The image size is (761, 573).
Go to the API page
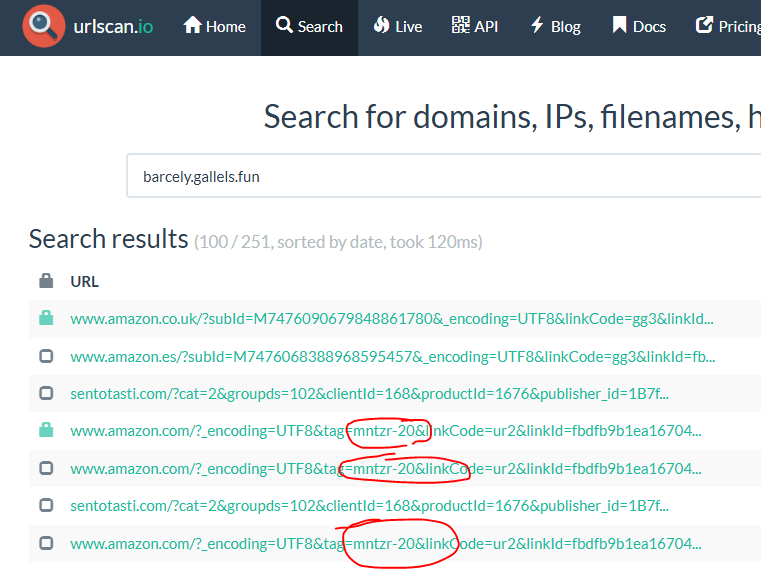click(474, 27)
